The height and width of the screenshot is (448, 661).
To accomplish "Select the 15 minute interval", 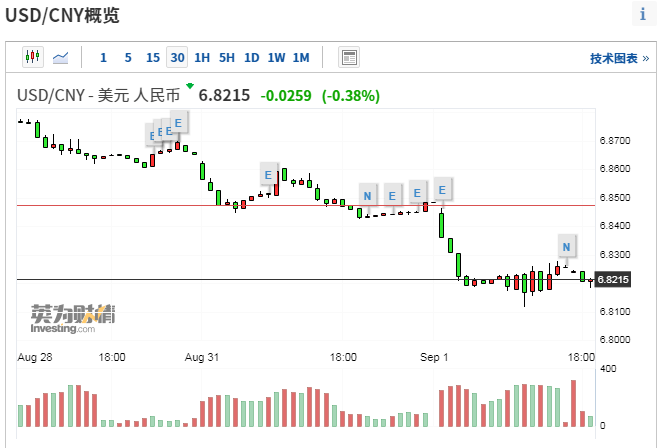I will (152, 57).
